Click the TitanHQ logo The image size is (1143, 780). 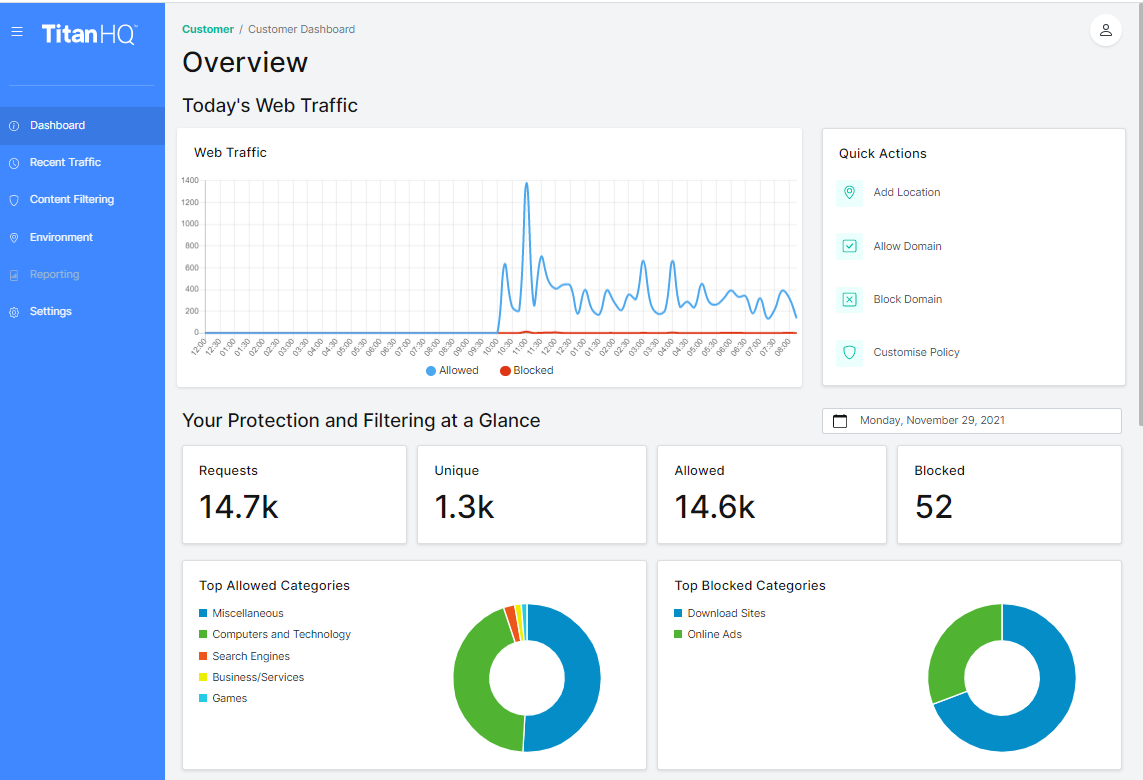pyautogui.click(x=89, y=34)
